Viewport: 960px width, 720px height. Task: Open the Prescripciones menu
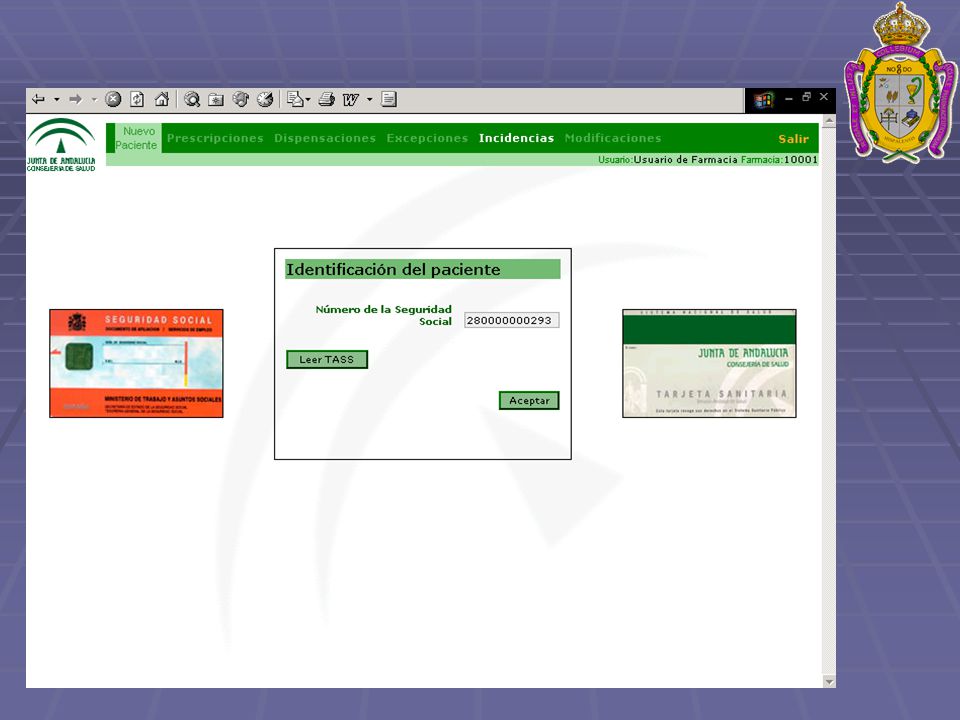(x=215, y=138)
